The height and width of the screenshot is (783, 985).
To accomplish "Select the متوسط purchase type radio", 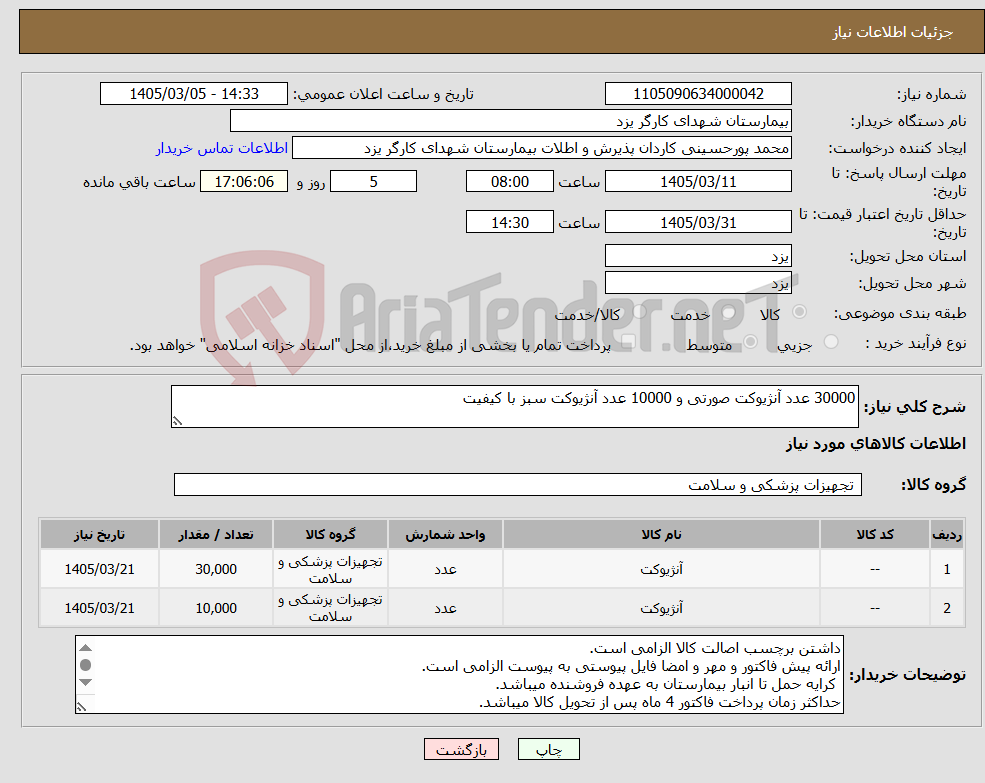I will [750, 342].
